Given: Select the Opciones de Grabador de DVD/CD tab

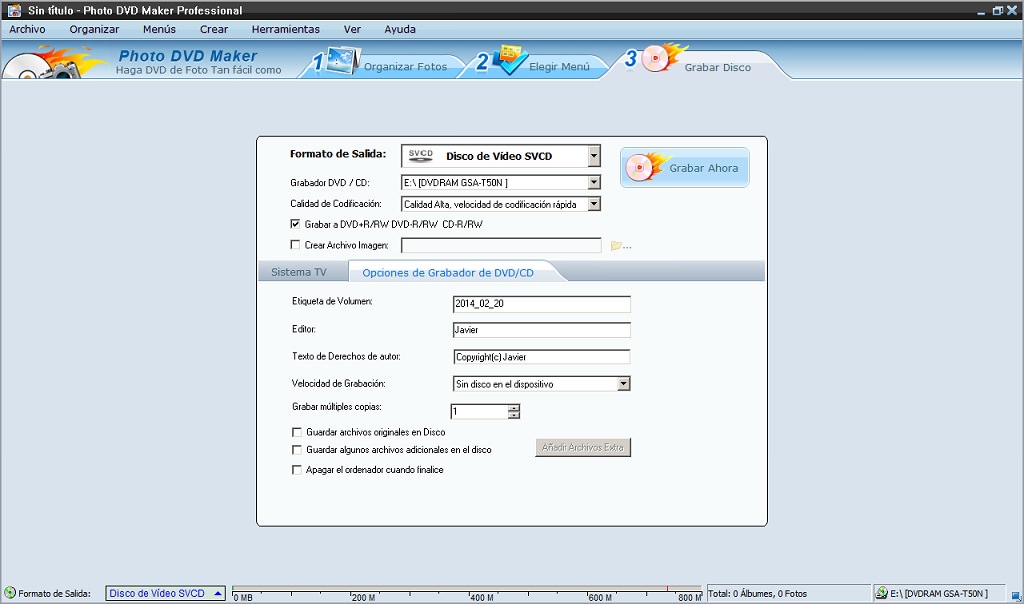Looking at the screenshot, I should tap(448, 272).
